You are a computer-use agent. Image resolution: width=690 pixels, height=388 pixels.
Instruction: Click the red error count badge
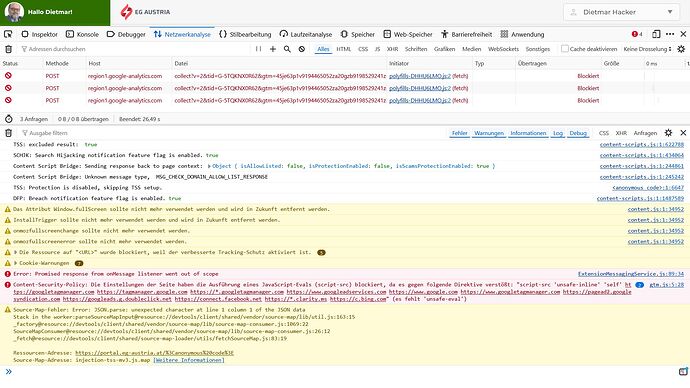637,34
